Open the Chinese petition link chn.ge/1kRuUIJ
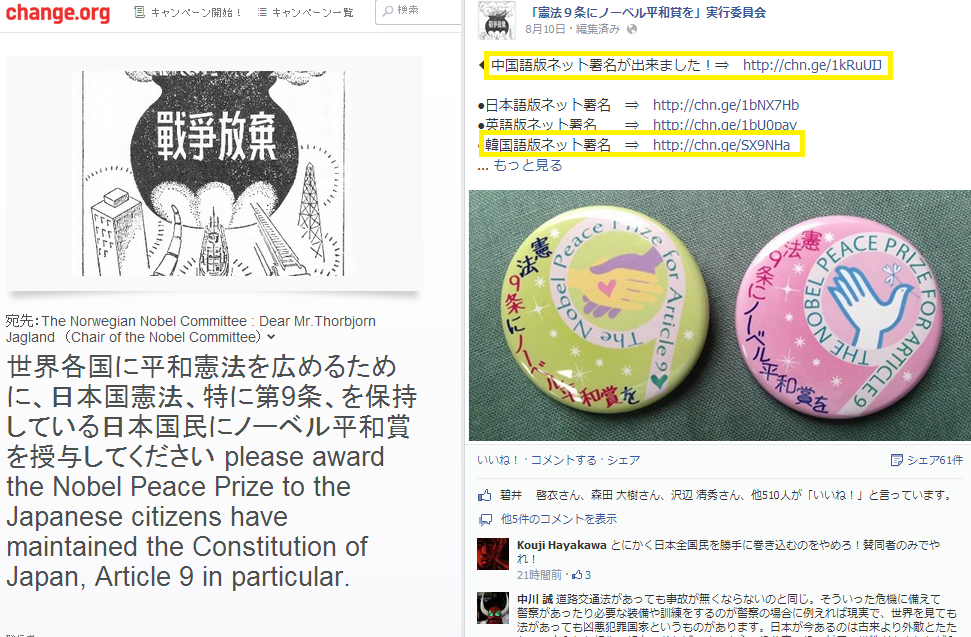 tap(812, 65)
